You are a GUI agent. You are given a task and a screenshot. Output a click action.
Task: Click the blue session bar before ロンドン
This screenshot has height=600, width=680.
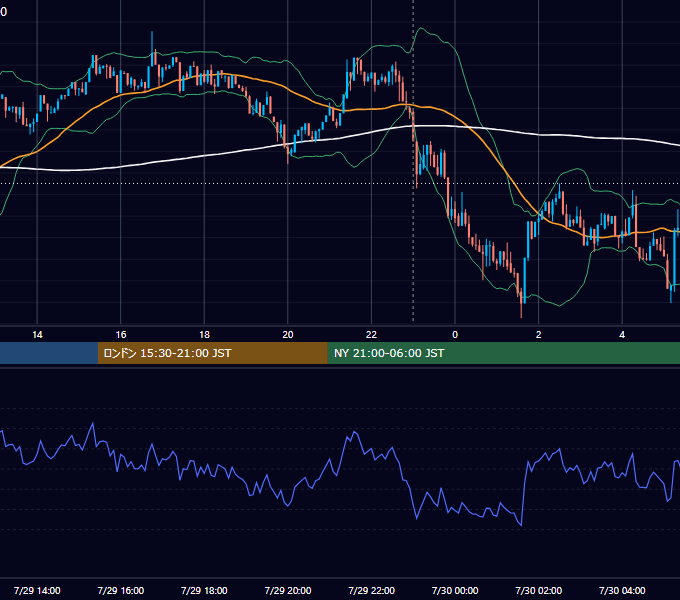[x=49, y=353]
